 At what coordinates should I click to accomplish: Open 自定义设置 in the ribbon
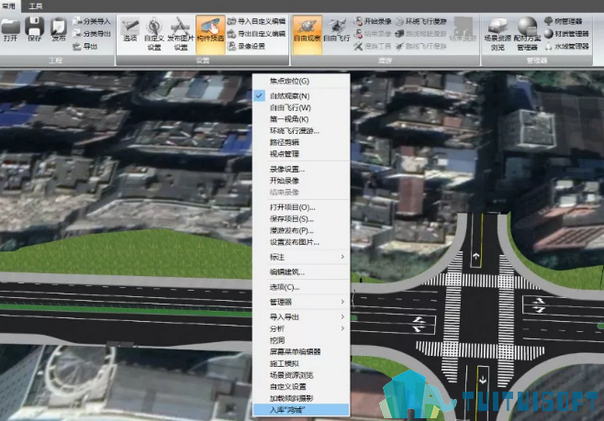154,34
